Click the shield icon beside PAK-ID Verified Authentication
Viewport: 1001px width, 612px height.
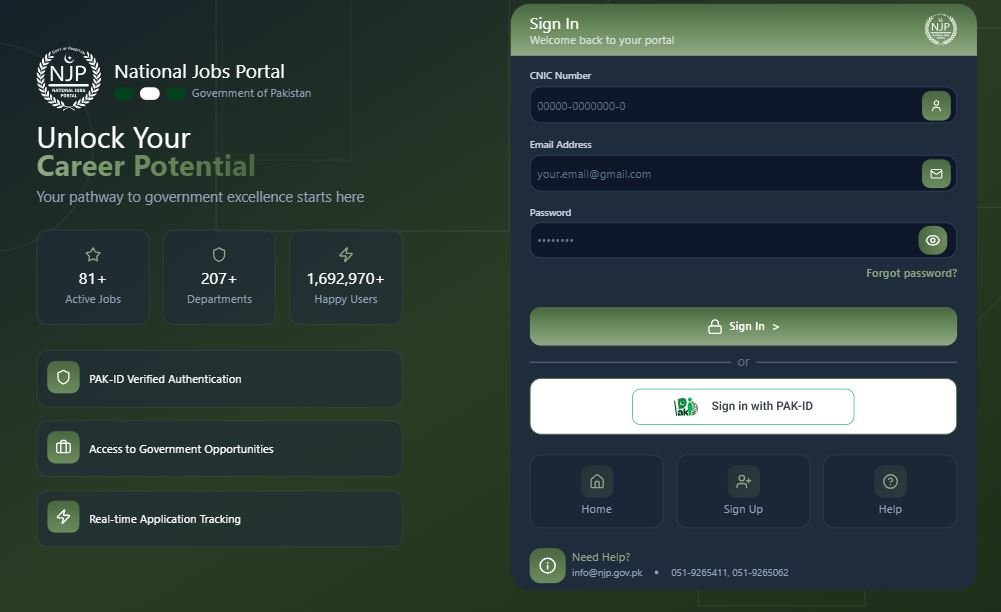(63, 378)
